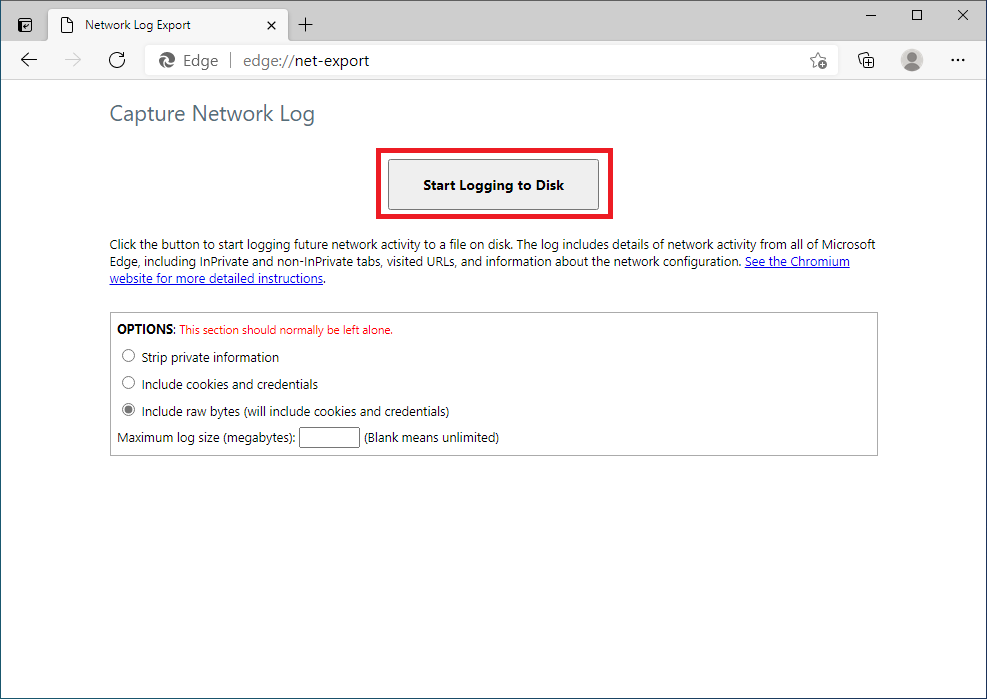Screen dimensions: 987x699
Task: Select Strip private information option
Action: [128, 356]
